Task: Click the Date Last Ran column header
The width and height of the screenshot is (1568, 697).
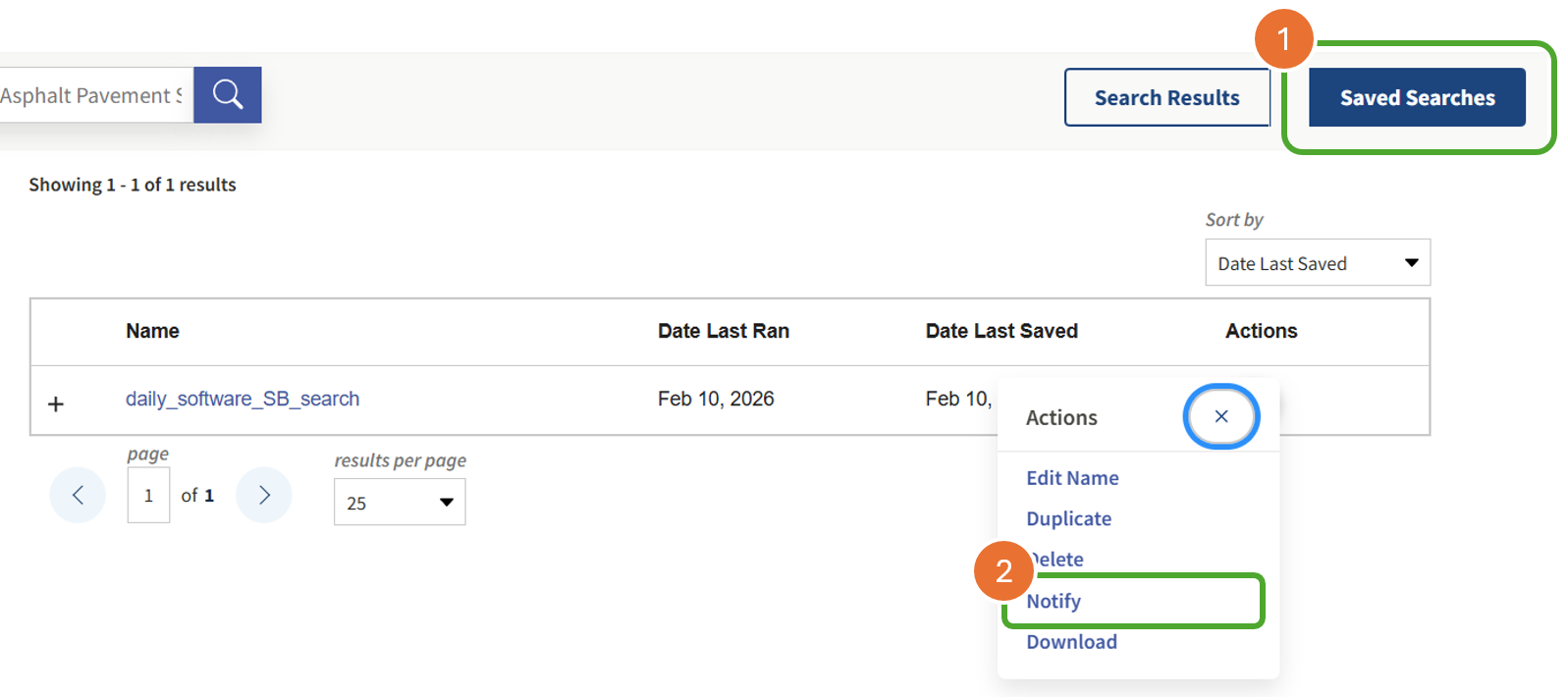Action: [724, 331]
